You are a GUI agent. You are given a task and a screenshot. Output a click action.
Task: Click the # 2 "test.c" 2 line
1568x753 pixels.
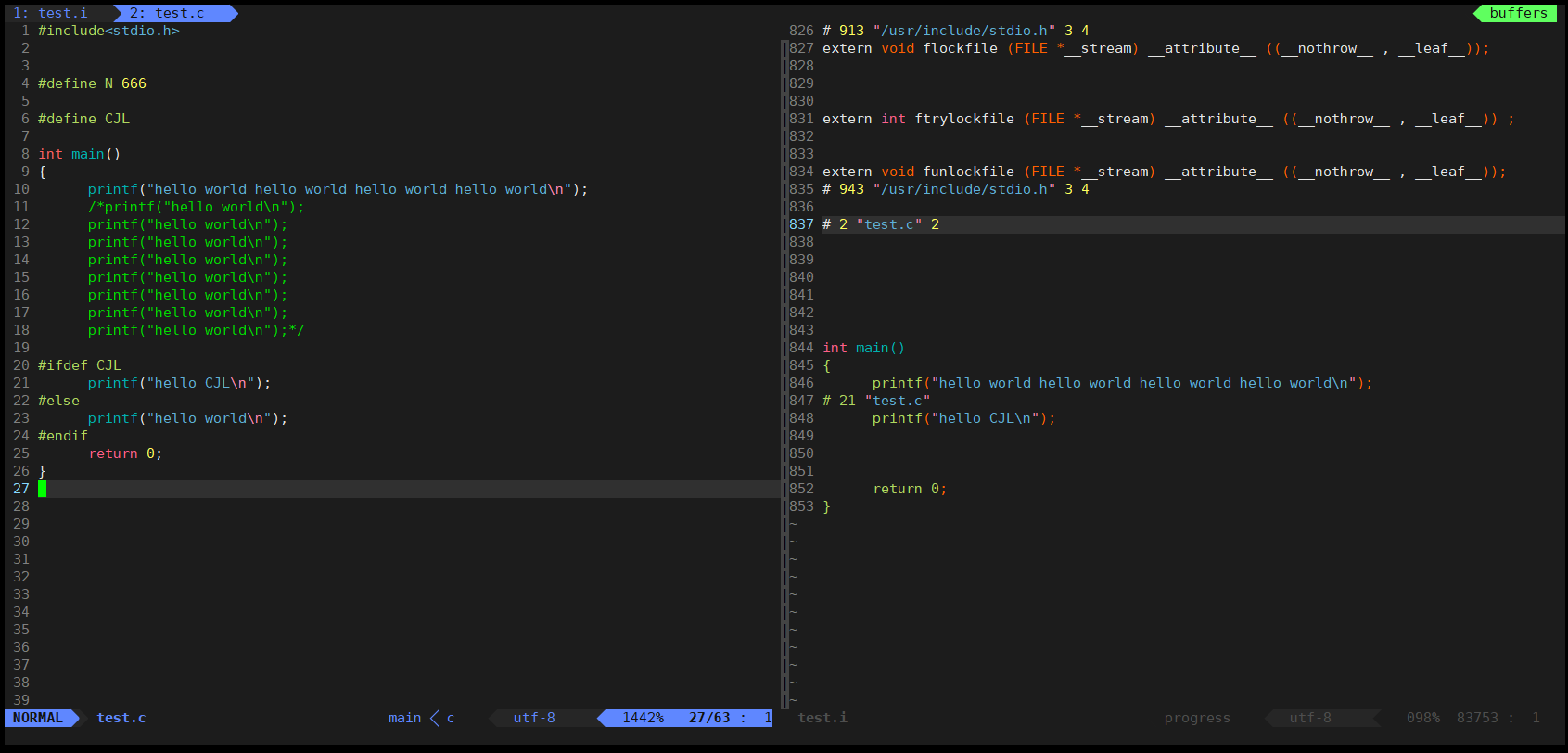[x=881, y=224]
